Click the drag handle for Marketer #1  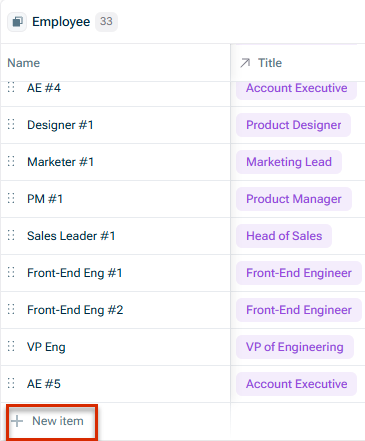click(11, 162)
